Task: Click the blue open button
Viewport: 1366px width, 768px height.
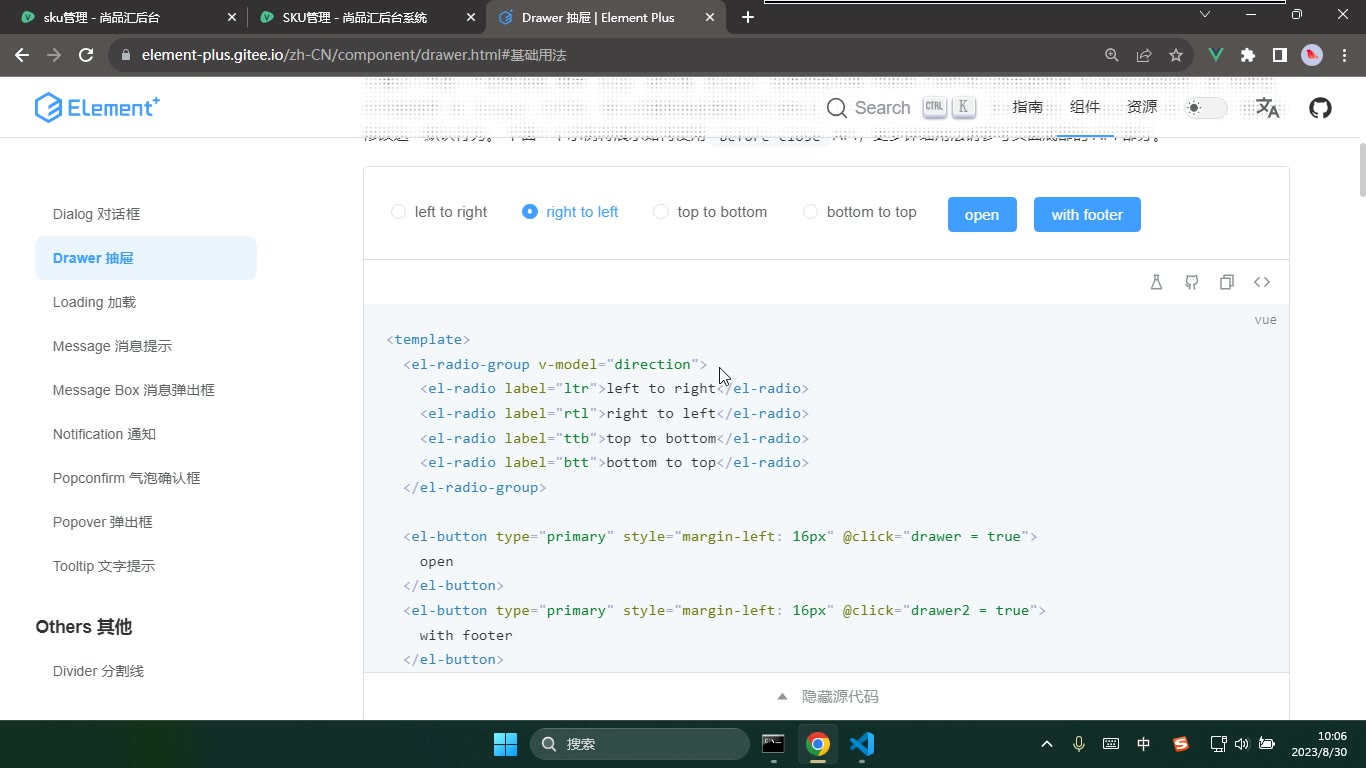Action: point(982,214)
